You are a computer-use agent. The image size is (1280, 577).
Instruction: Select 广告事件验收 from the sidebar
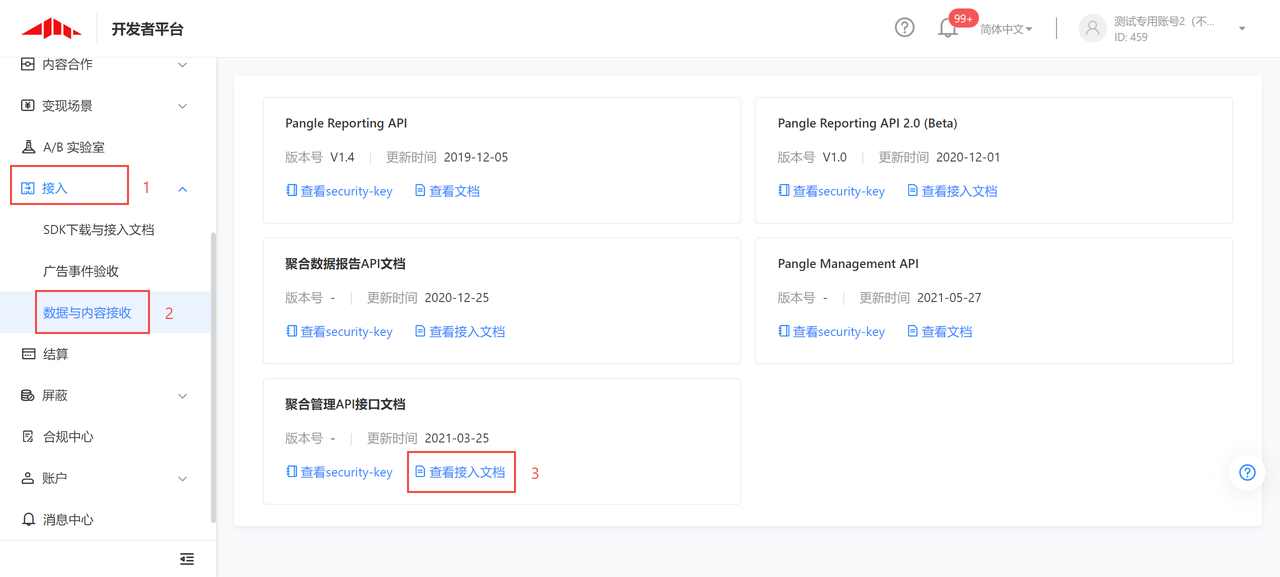[84, 270]
